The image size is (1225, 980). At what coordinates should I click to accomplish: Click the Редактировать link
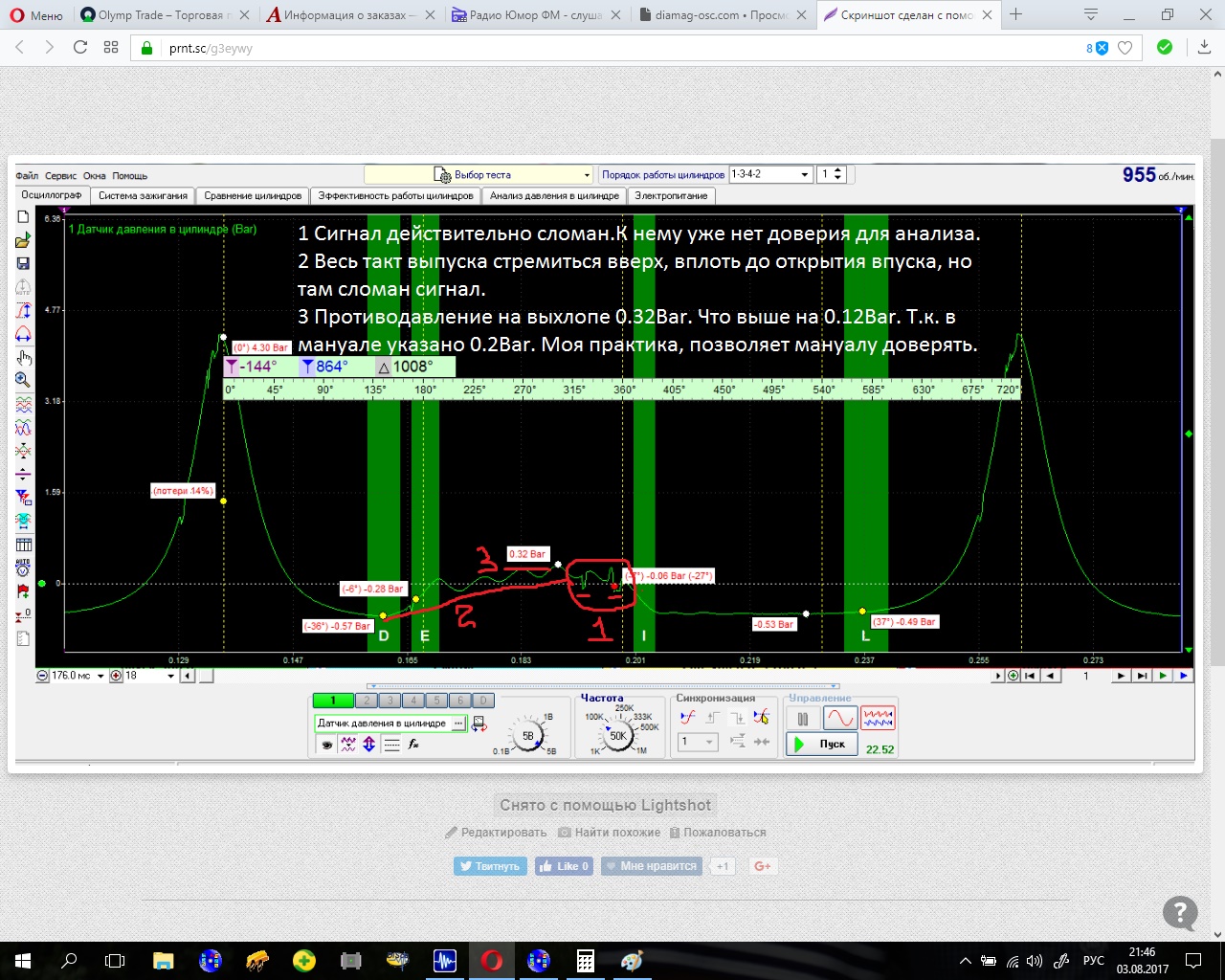pyautogui.click(x=496, y=833)
